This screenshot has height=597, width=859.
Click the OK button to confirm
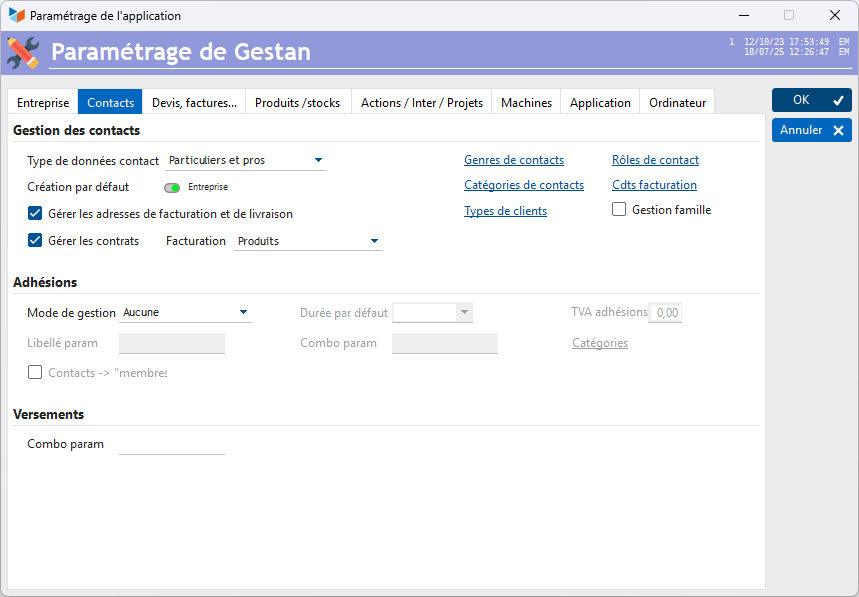pos(811,100)
